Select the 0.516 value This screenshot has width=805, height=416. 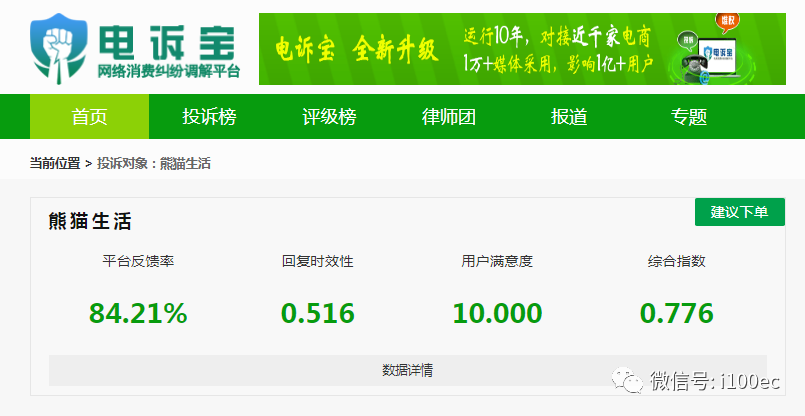pyautogui.click(x=318, y=313)
